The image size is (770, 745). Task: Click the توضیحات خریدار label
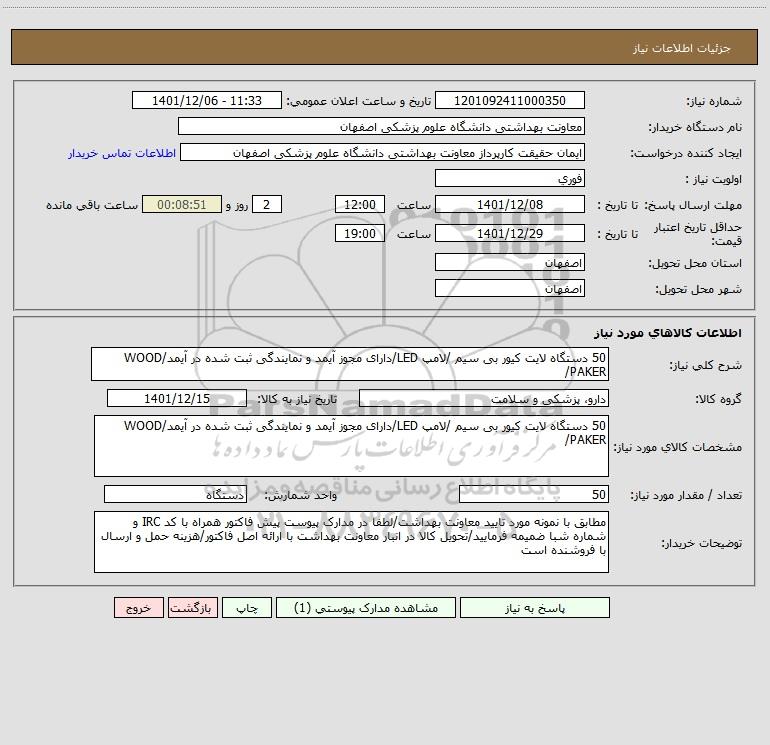tap(702, 543)
